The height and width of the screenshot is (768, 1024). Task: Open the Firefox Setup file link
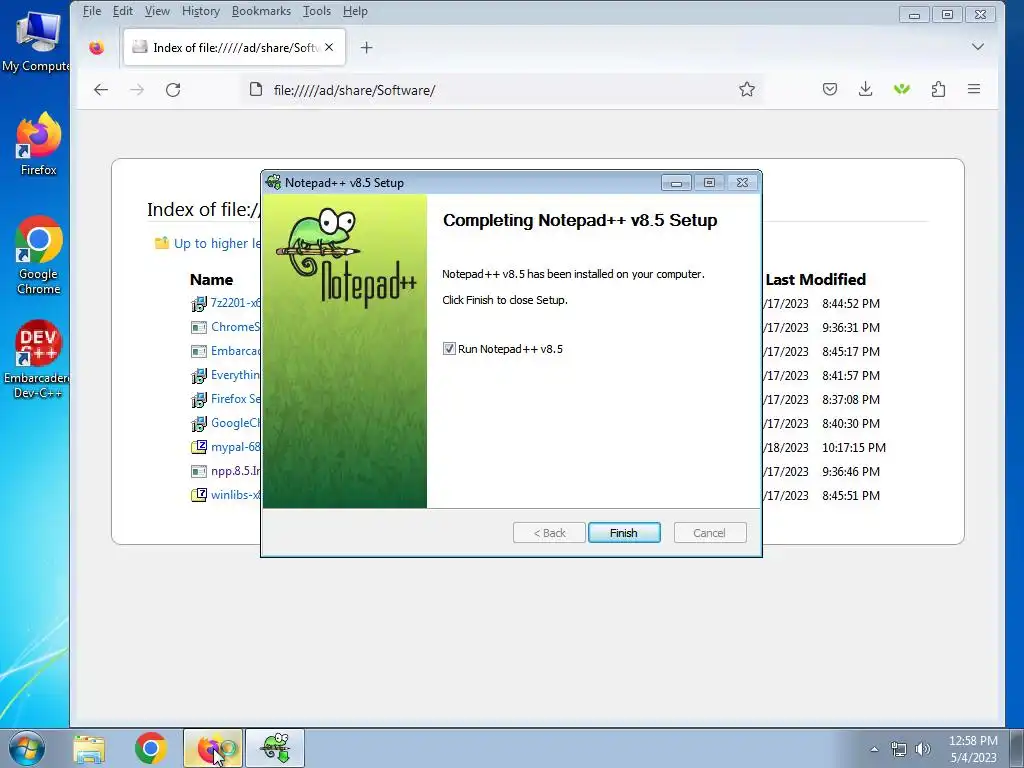click(235, 399)
